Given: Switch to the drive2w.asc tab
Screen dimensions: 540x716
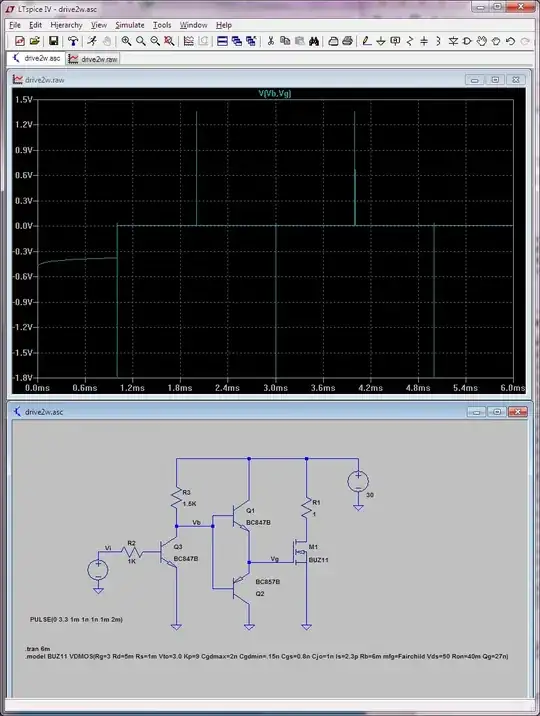Looking at the screenshot, I should coord(37,58).
